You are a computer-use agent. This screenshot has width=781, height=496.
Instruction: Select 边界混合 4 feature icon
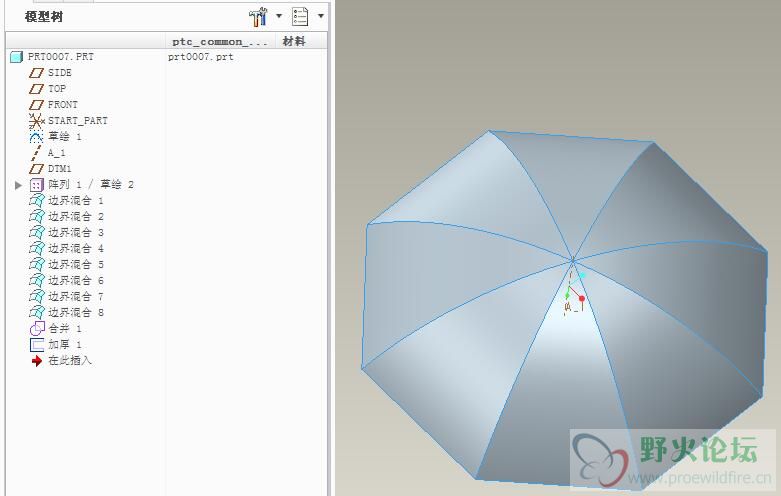[x=37, y=248]
